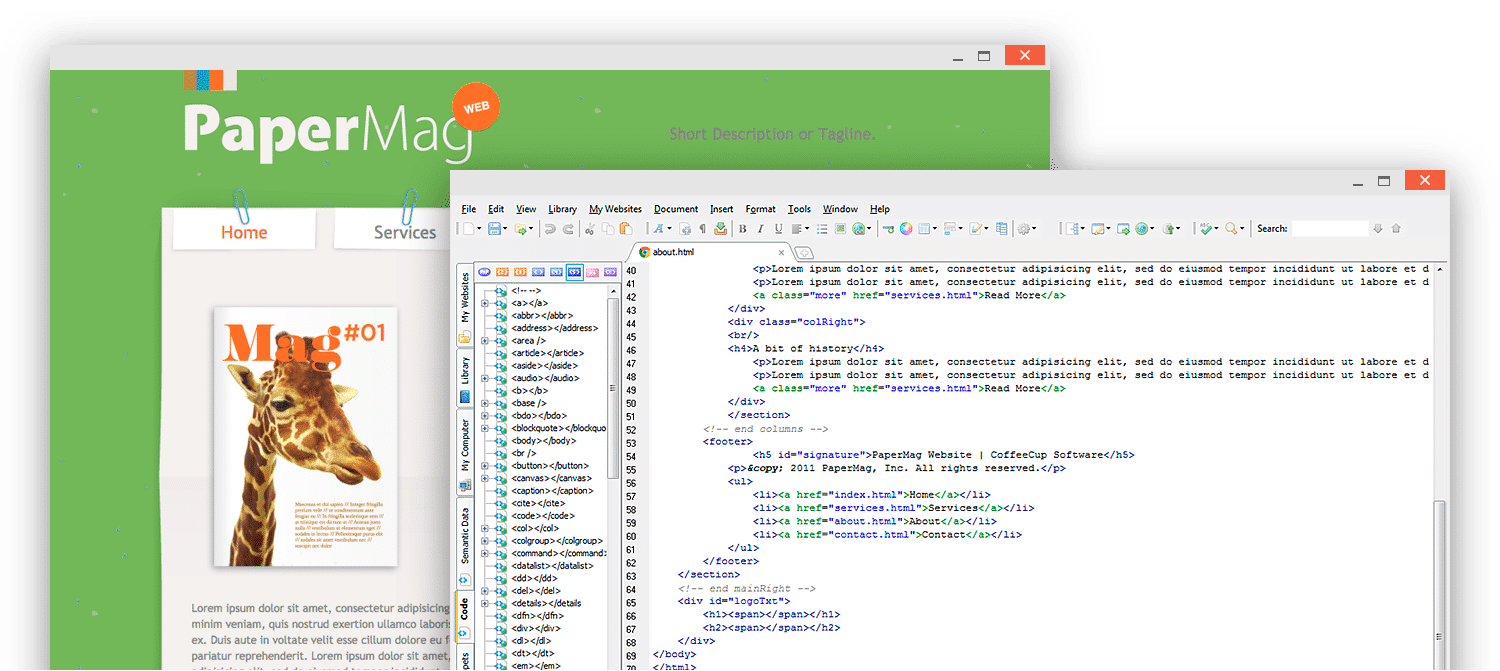Open the My Websites menu
Image resolution: width=1500 pixels, height=671 pixels.
tap(616, 209)
